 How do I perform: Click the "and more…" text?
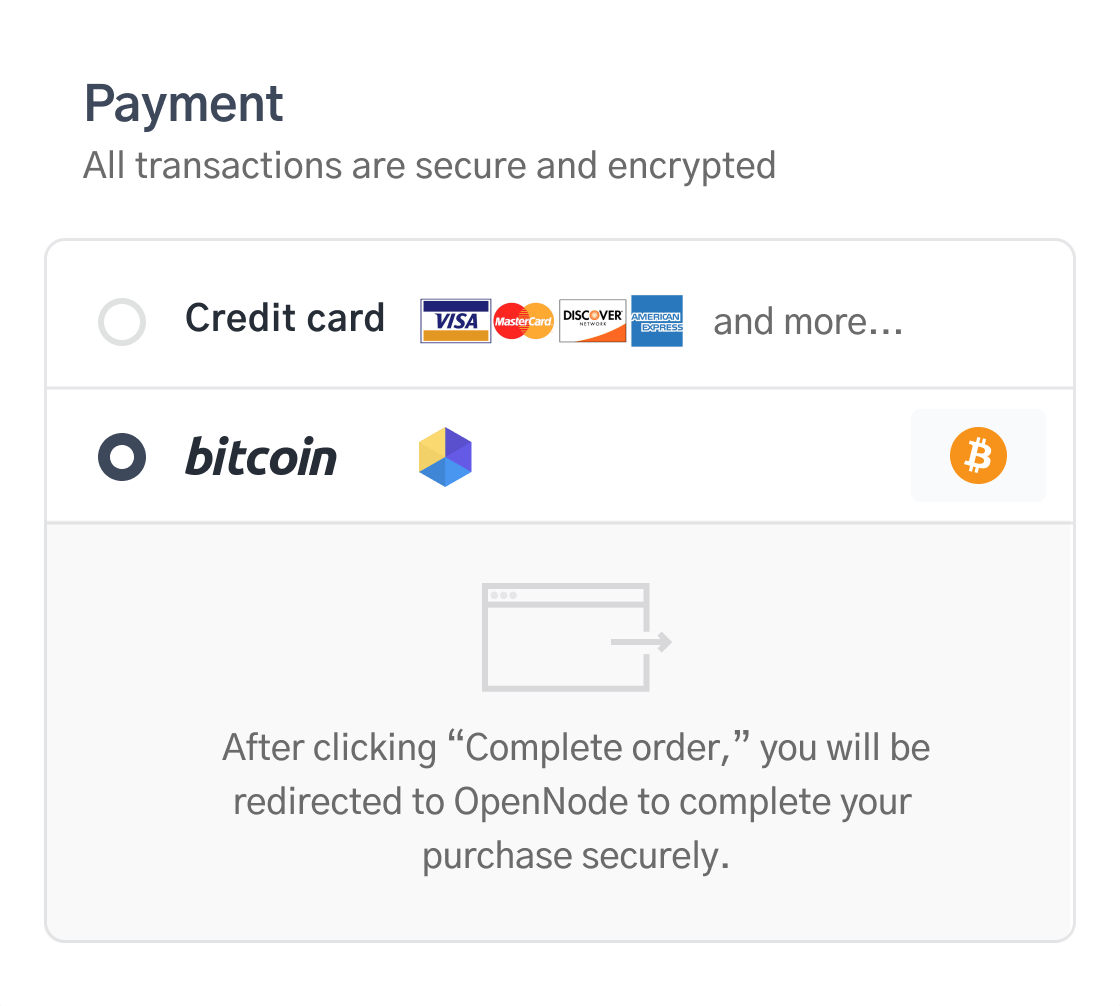point(808,322)
